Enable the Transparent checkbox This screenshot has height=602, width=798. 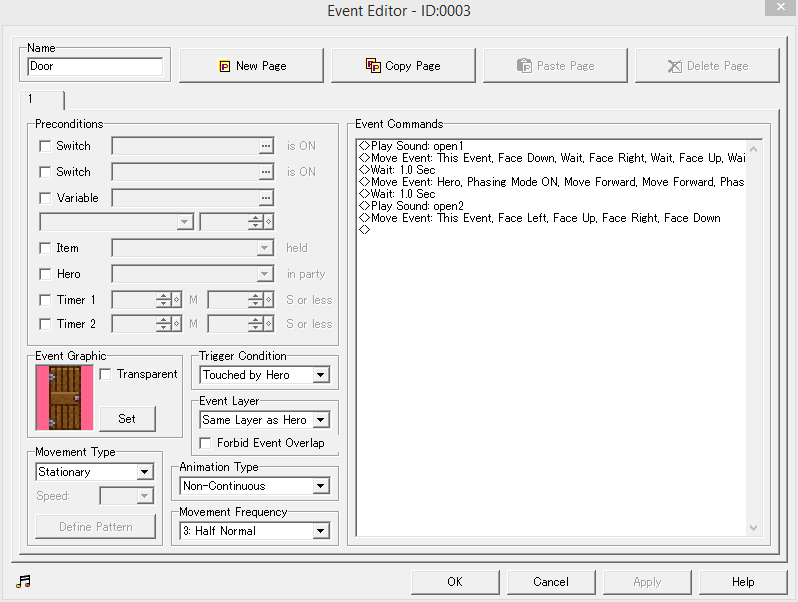105,374
